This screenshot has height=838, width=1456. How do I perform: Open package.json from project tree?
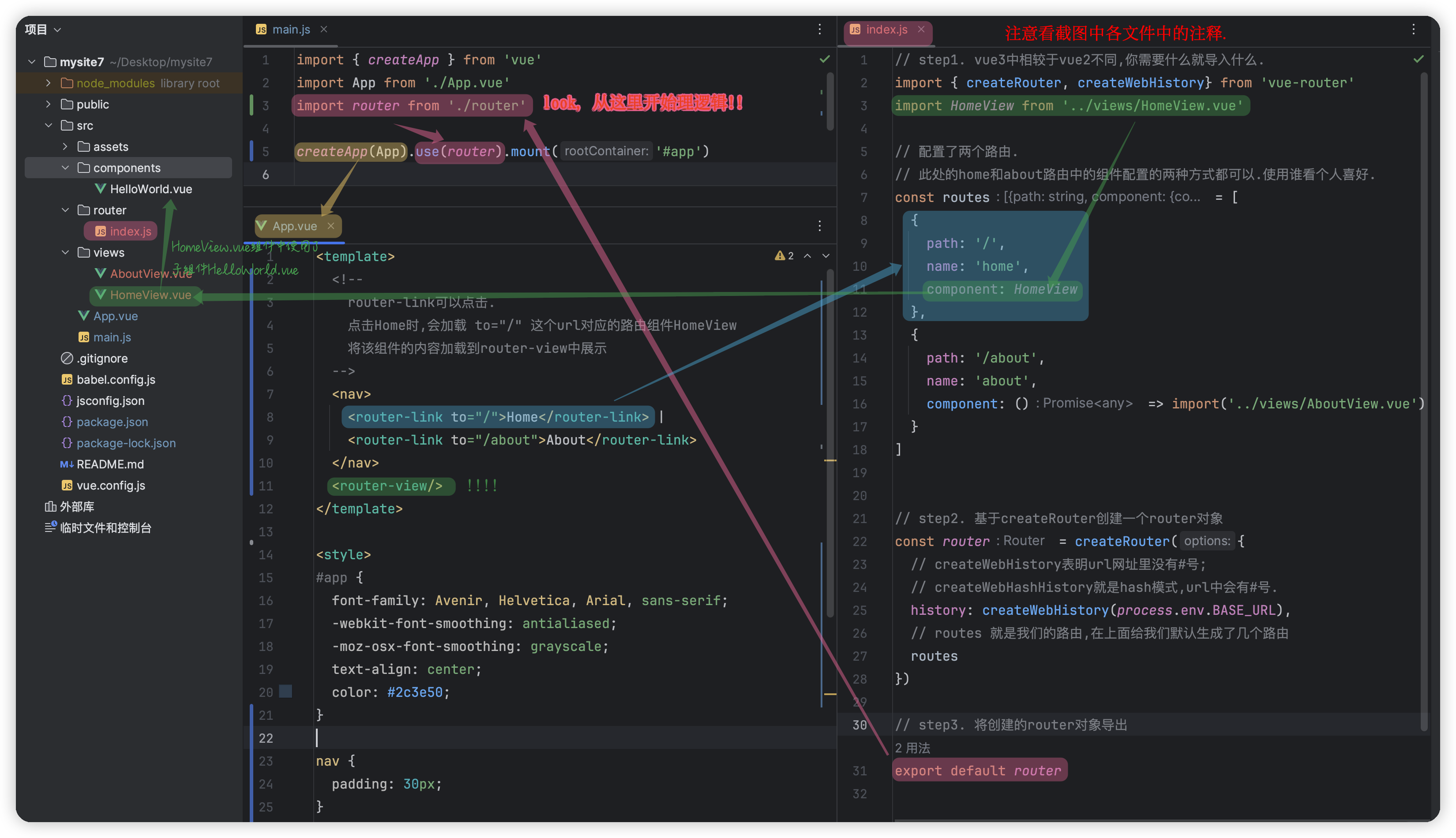click(x=112, y=422)
